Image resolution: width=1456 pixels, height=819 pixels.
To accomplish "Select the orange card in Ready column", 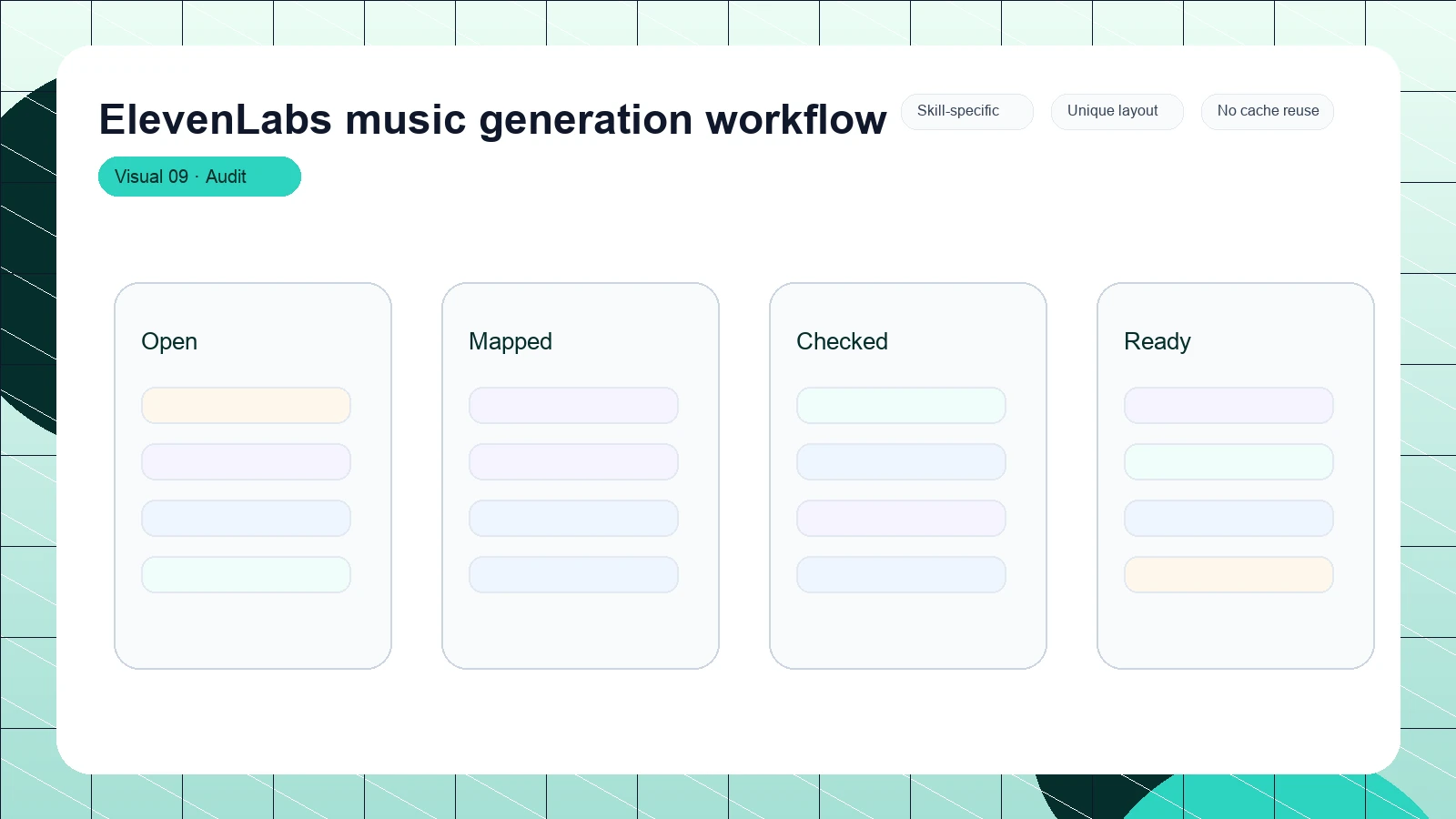I will 1228,575.
